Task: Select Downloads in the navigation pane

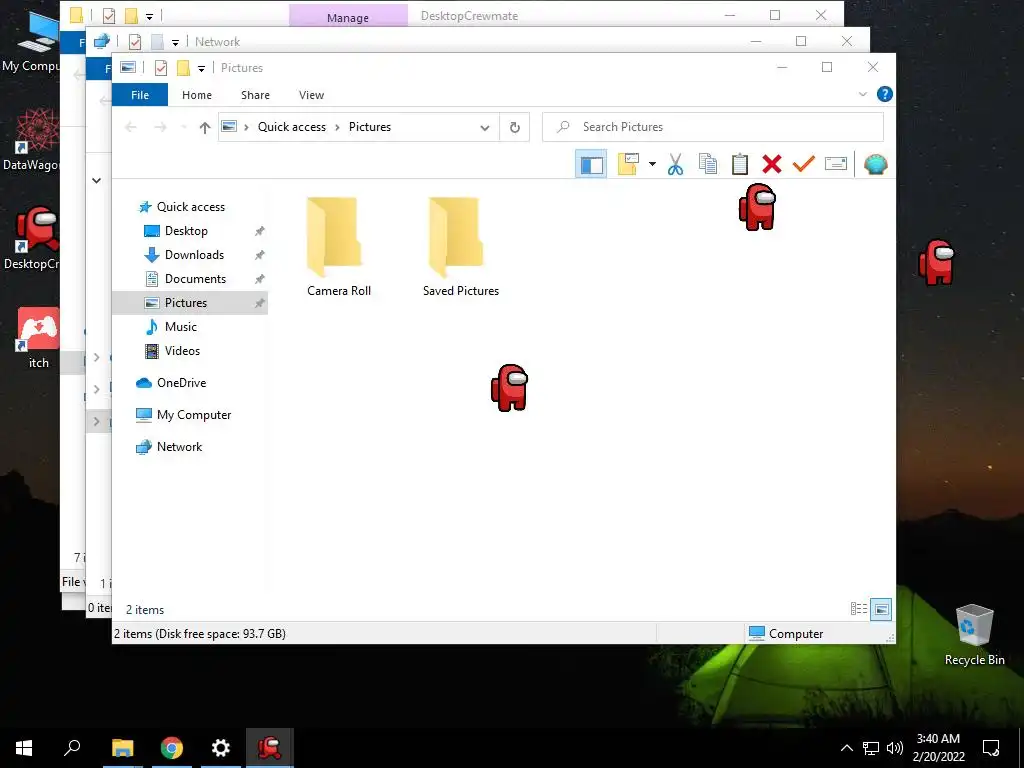Action: [x=194, y=255]
